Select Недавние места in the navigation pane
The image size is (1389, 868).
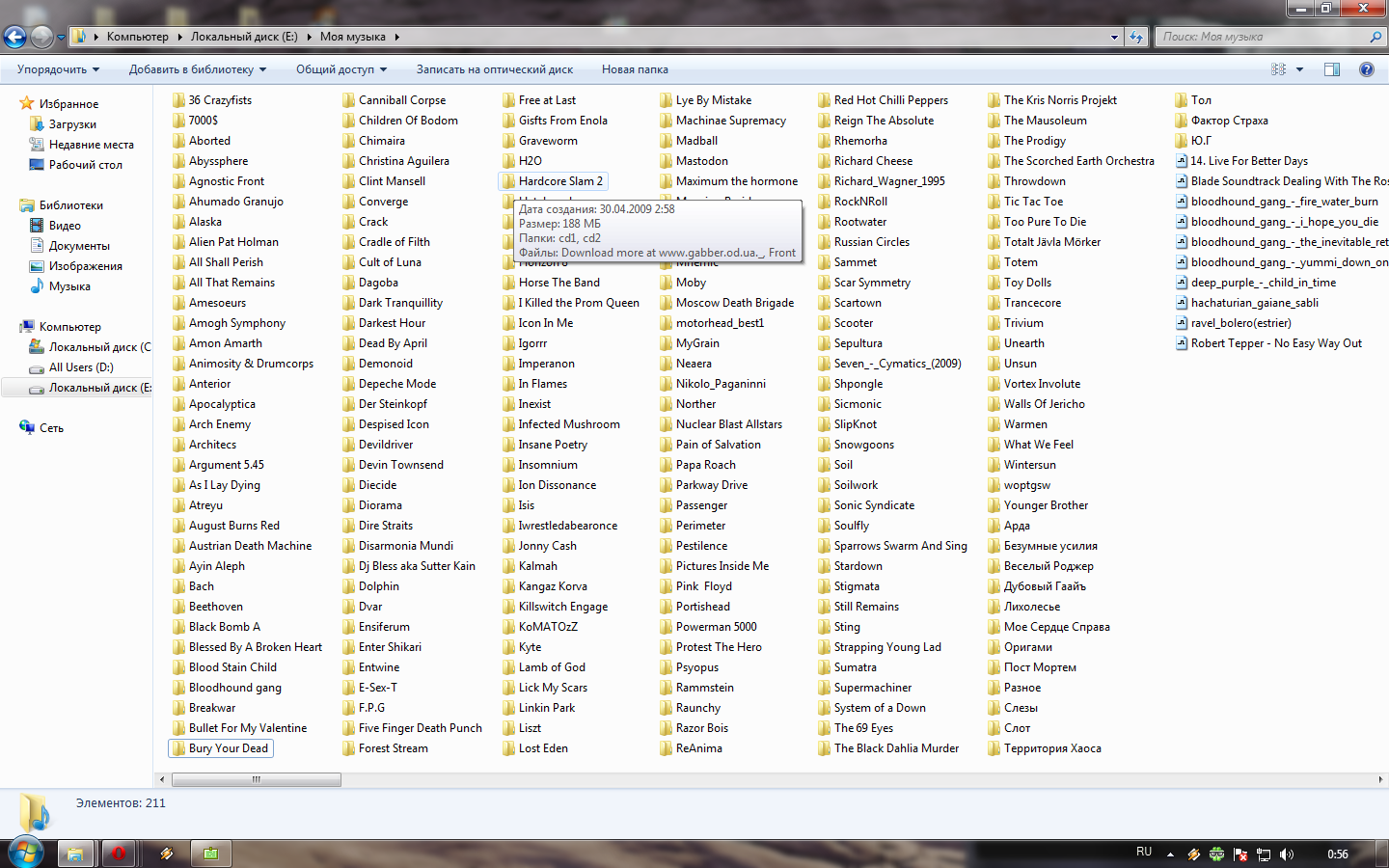coord(91,145)
